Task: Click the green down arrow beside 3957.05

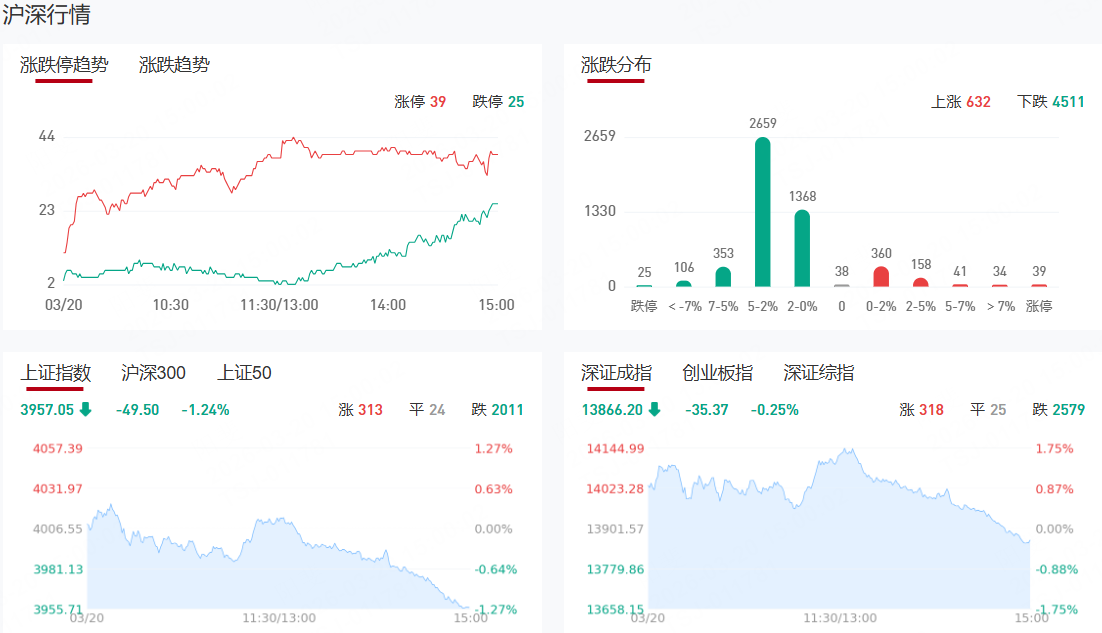Action: point(85,409)
